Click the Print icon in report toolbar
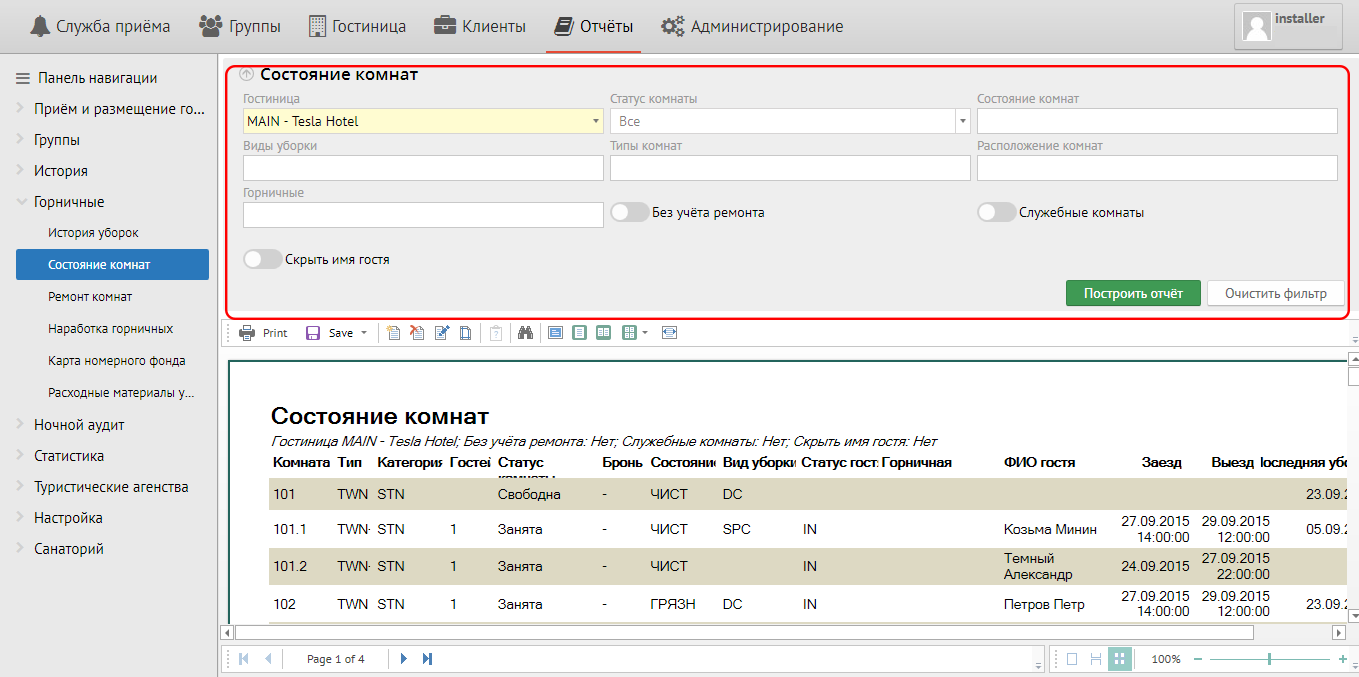 247,333
